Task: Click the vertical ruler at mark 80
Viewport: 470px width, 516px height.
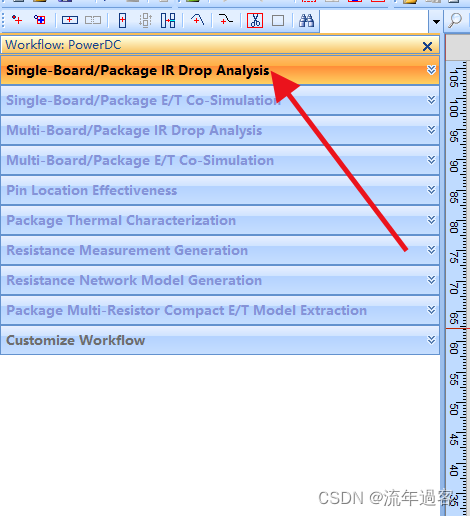Action: [x=457, y=228]
